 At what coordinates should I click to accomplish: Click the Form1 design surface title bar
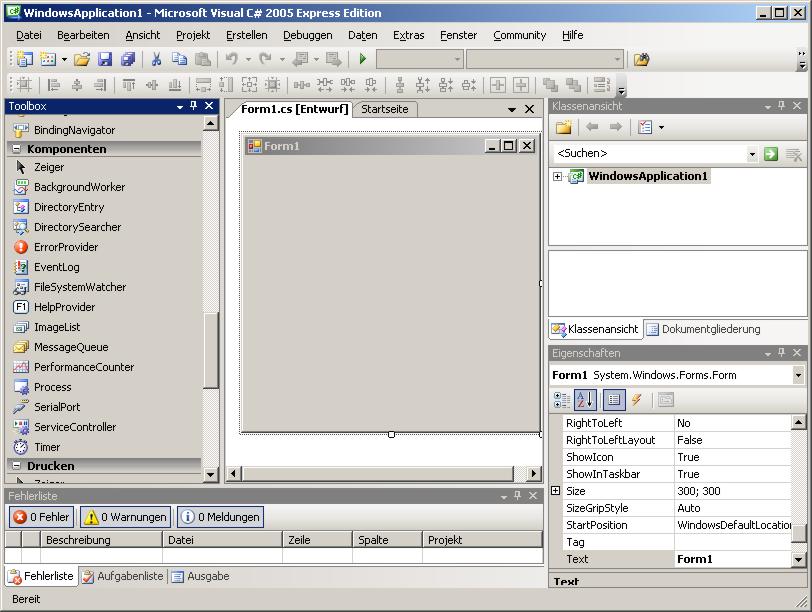click(389, 146)
